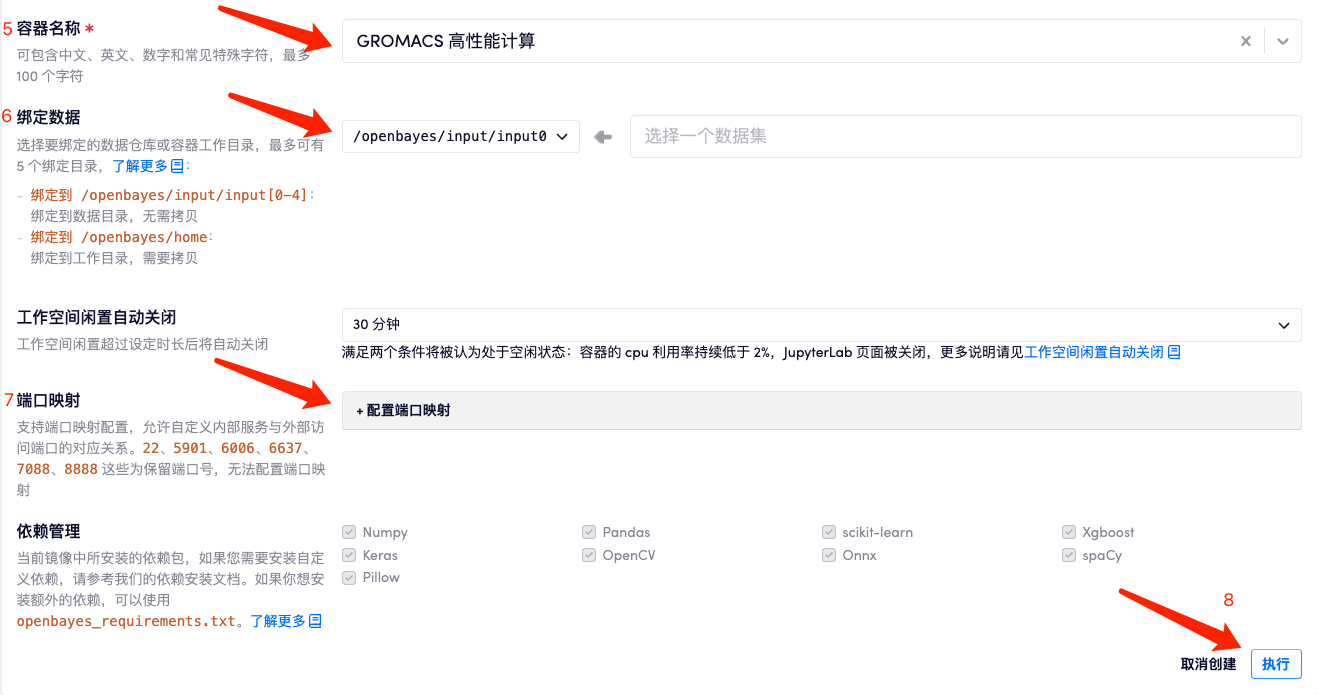Image resolution: width=1317 pixels, height=695 pixels.
Task: Toggle the spaCy dependency
Action: click(x=1069, y=555)
